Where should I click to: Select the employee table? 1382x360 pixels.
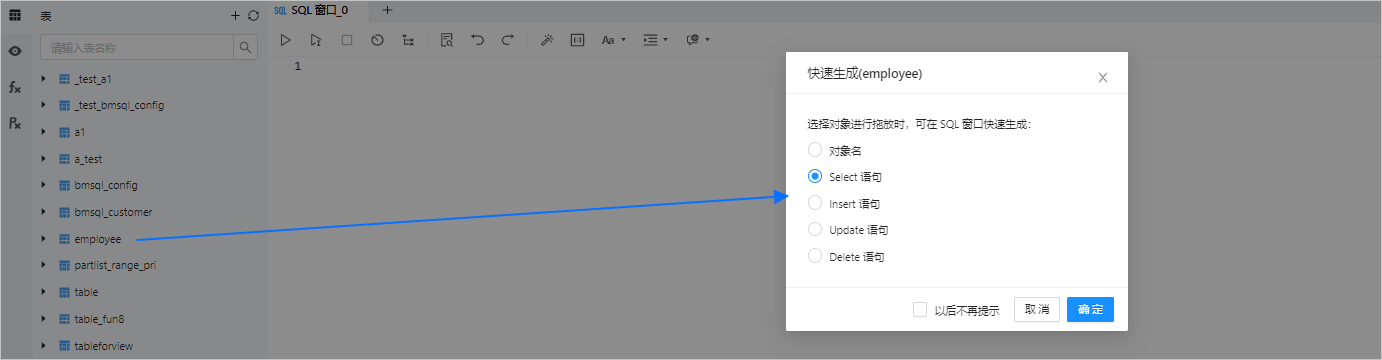pyautogui.click(x=97, y=239)
